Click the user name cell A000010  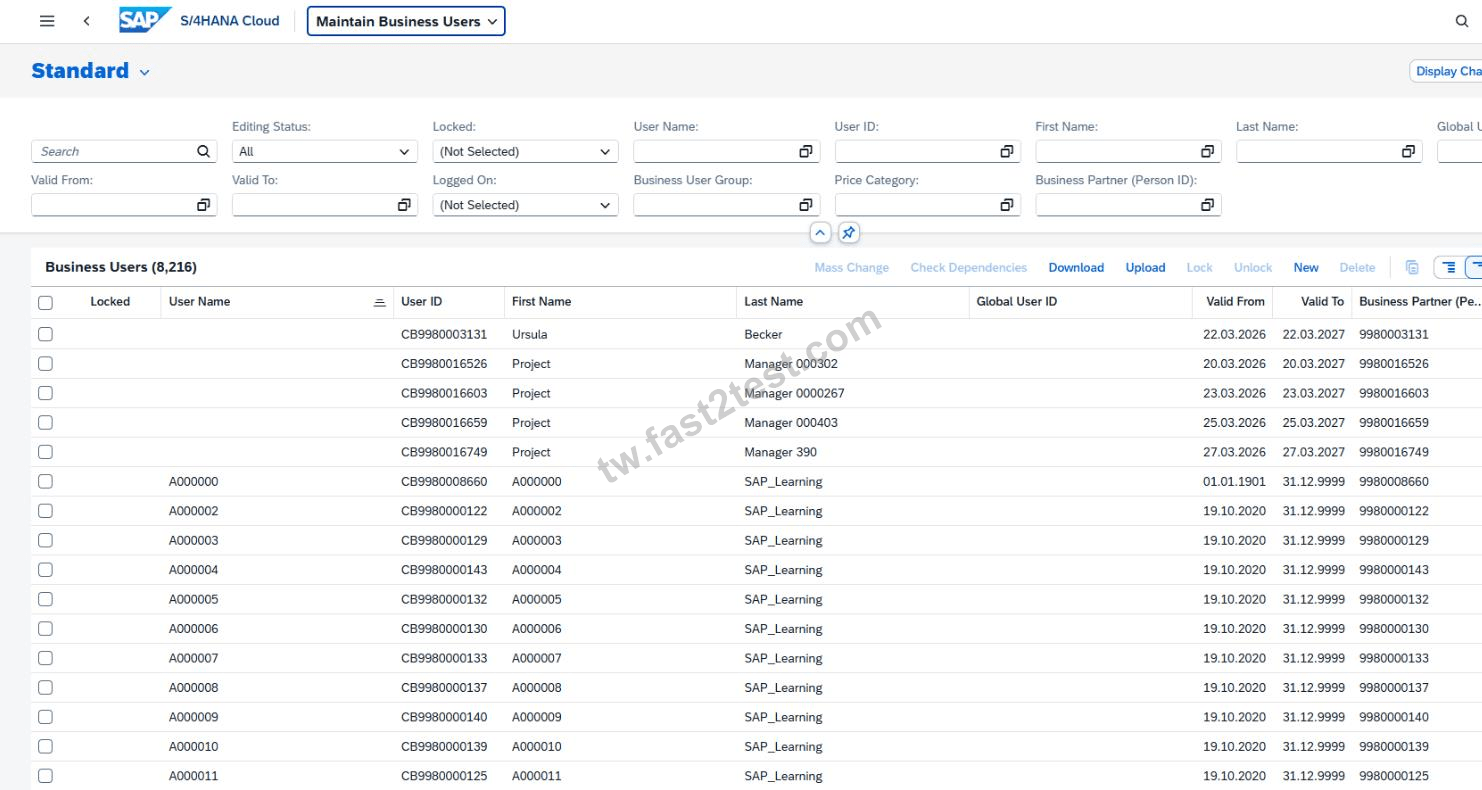[193, 747]
